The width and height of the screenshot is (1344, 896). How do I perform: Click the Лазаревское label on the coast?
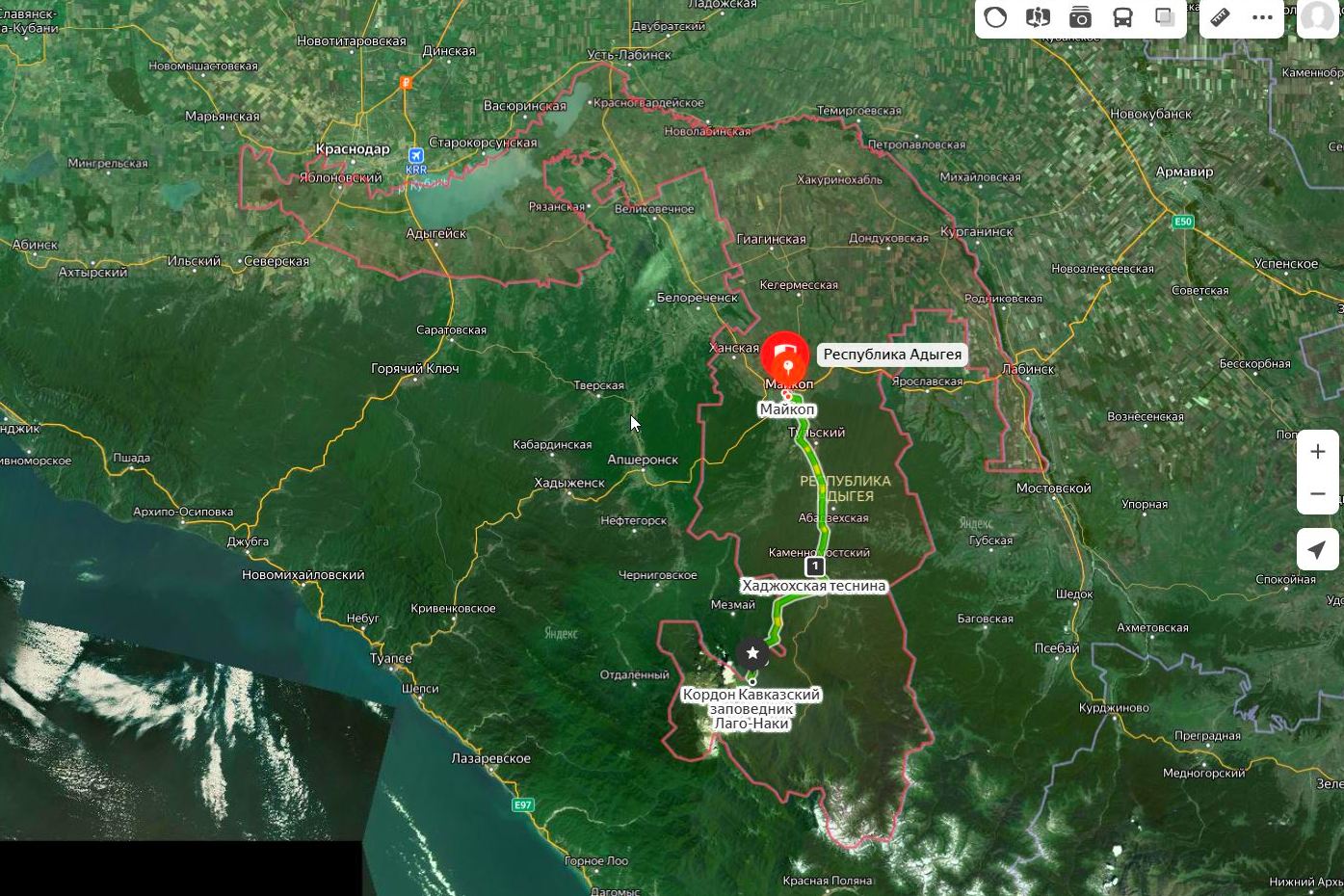[x=491, y=758]
